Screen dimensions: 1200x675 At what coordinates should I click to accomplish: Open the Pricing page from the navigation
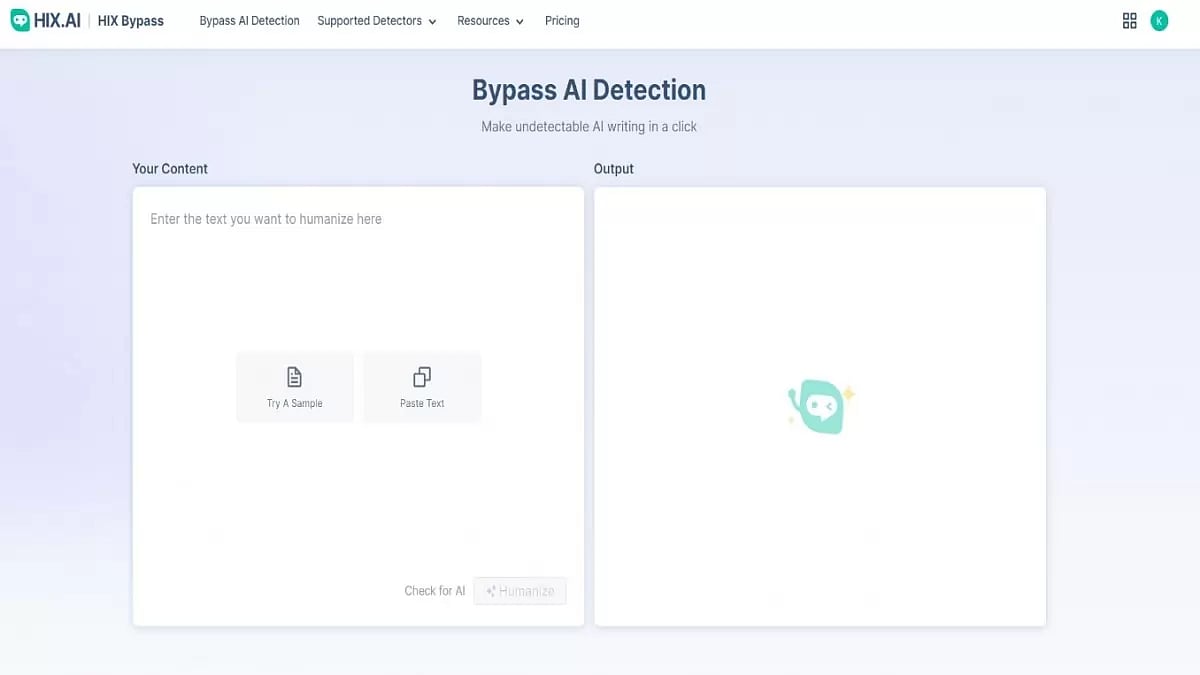(x=562, y=20)
